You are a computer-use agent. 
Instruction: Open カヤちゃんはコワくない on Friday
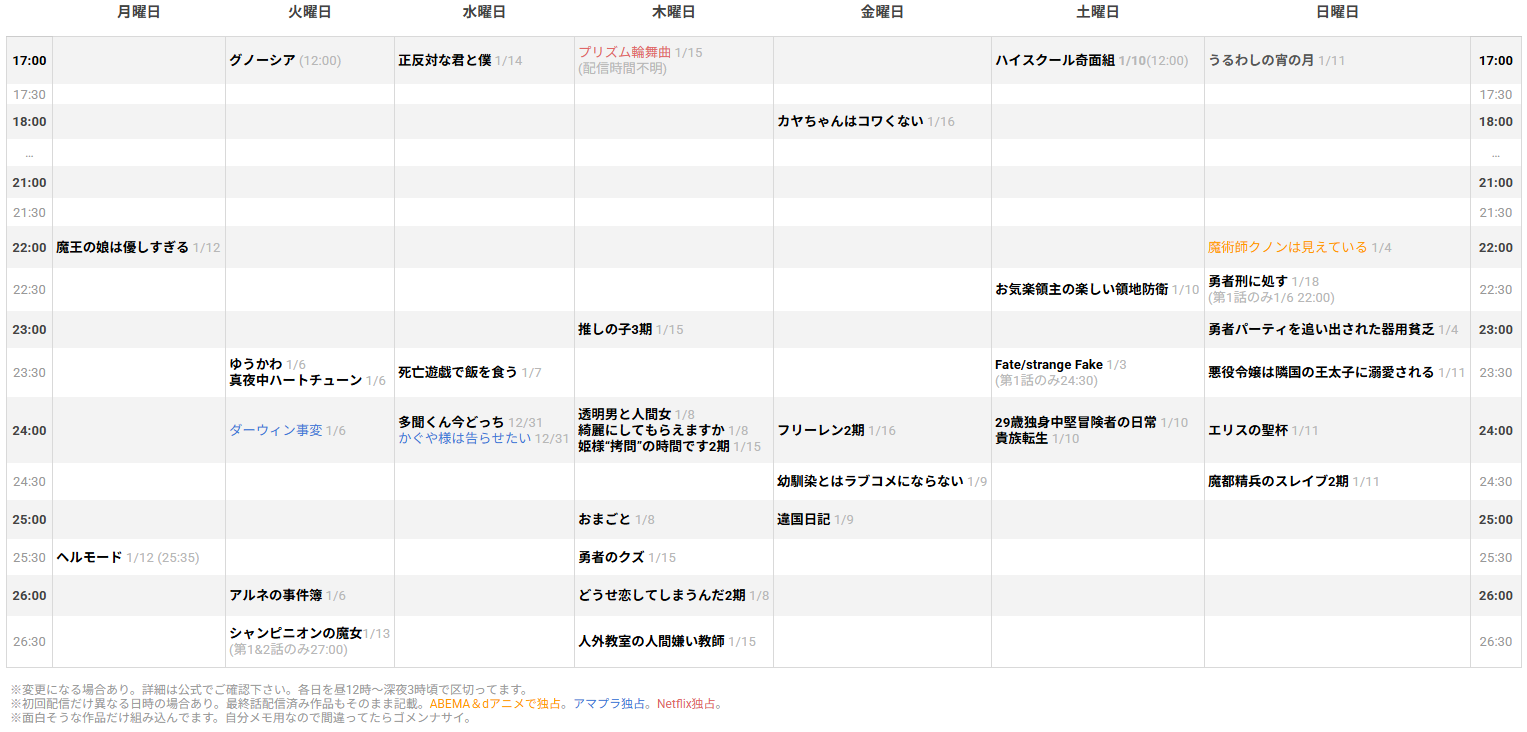[850, 121]
